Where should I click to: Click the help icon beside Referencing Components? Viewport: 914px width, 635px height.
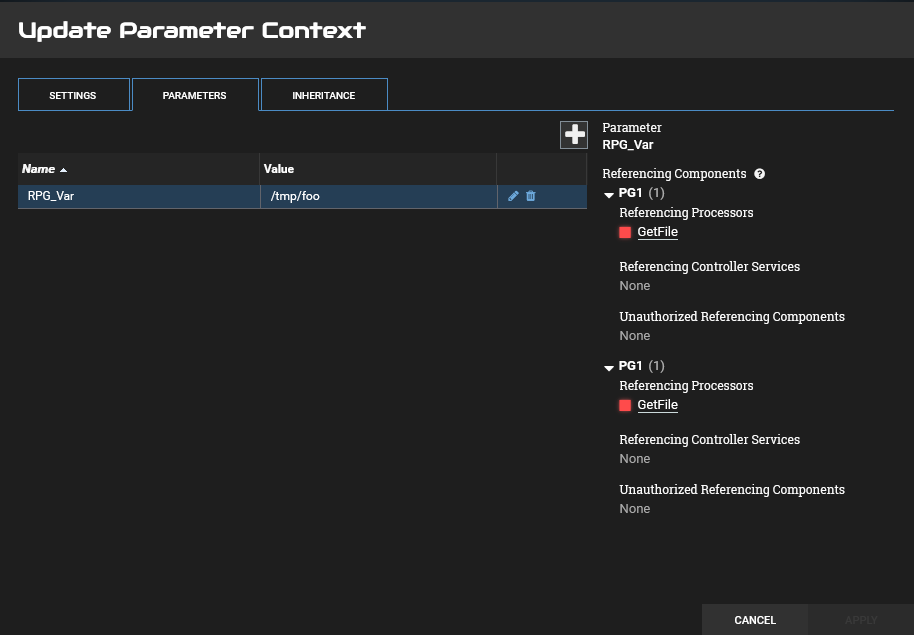click(x=760, y=174)
